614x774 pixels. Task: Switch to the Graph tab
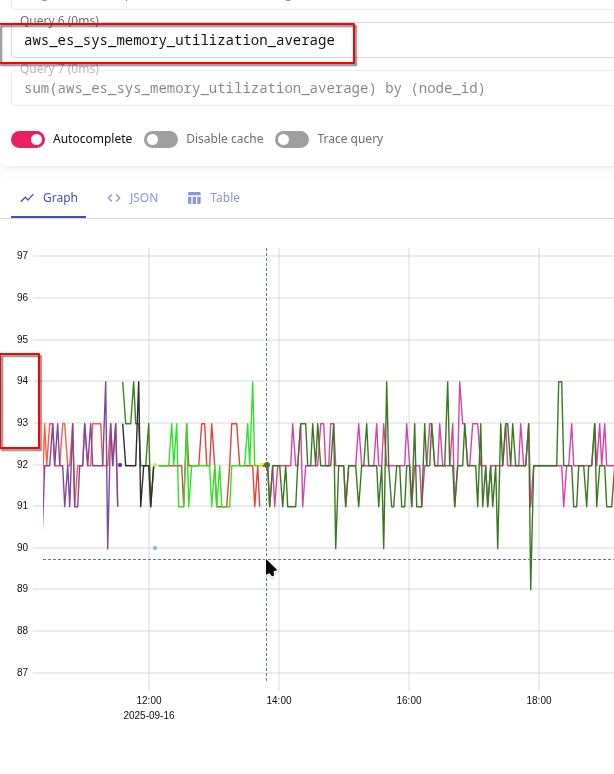(x=60, y=198)
